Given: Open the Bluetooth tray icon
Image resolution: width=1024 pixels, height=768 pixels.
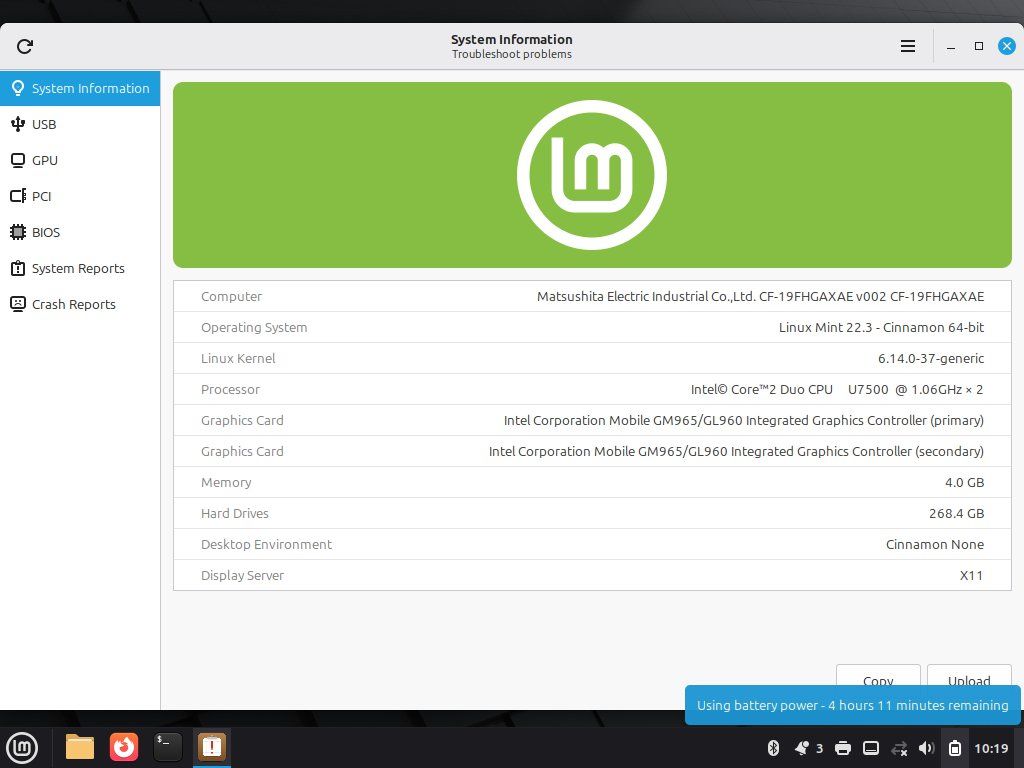Looking at the screenshot, I should tap(773, 748).
